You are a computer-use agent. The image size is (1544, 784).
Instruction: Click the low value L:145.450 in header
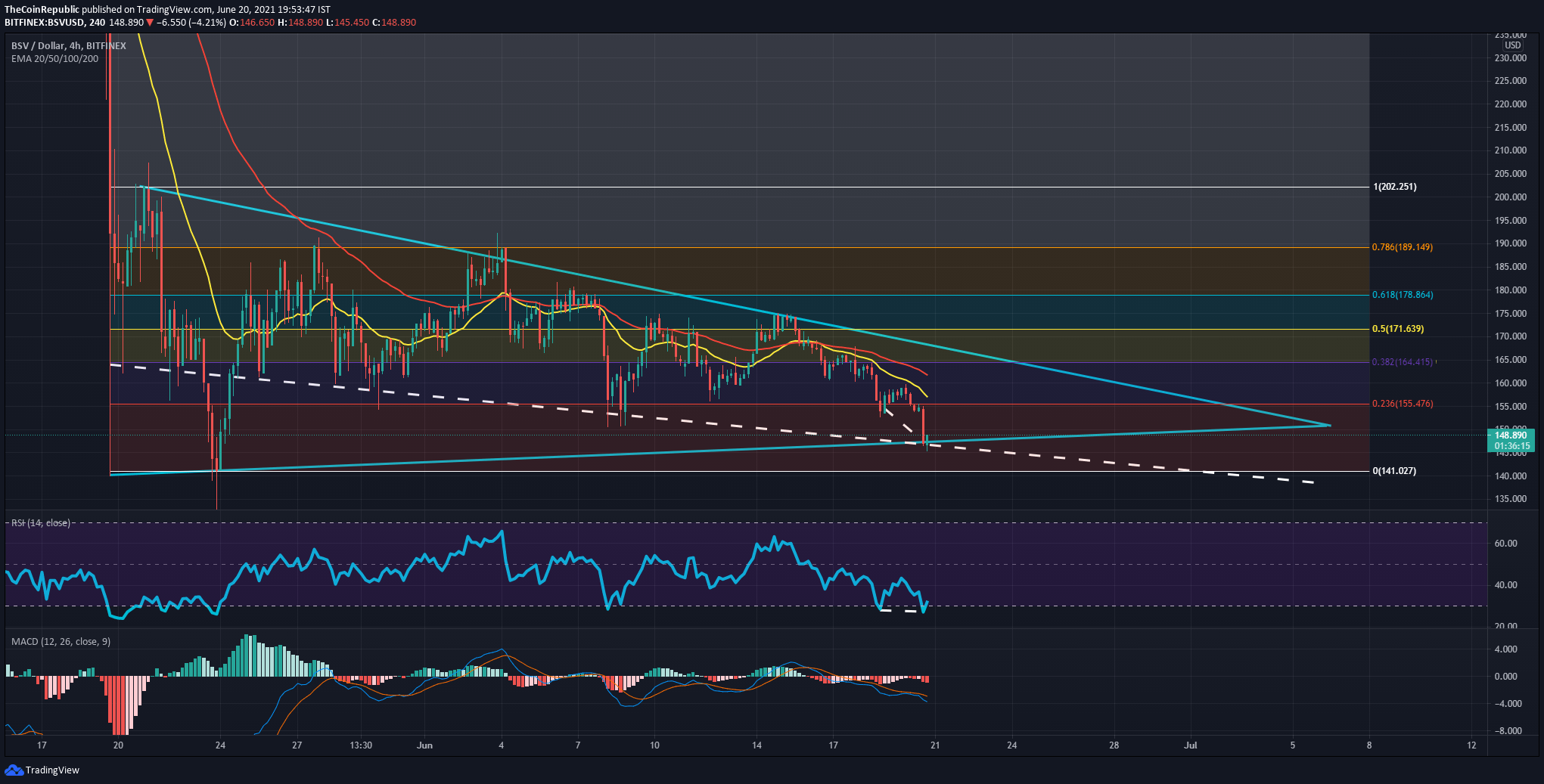(x=347, y=23)
